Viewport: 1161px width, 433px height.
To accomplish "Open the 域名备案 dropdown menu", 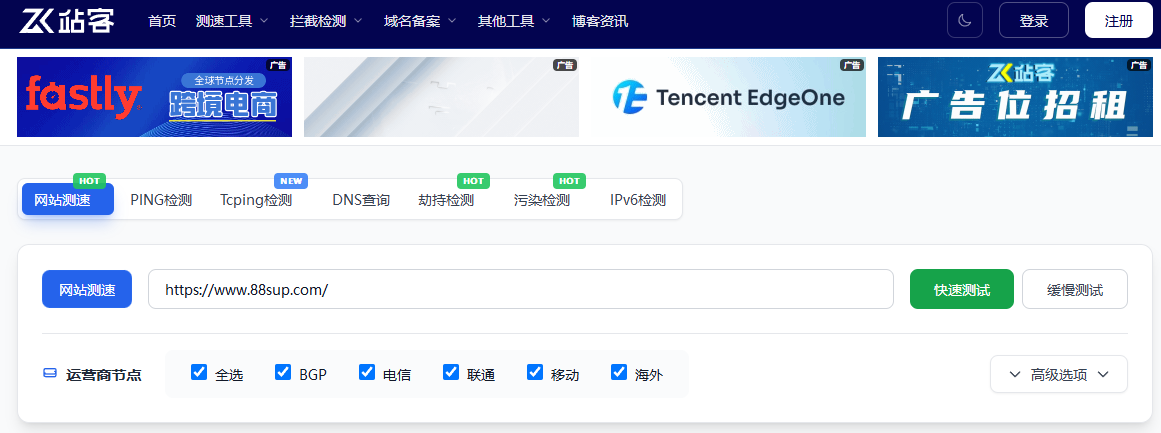I will (x=420, y=21).
